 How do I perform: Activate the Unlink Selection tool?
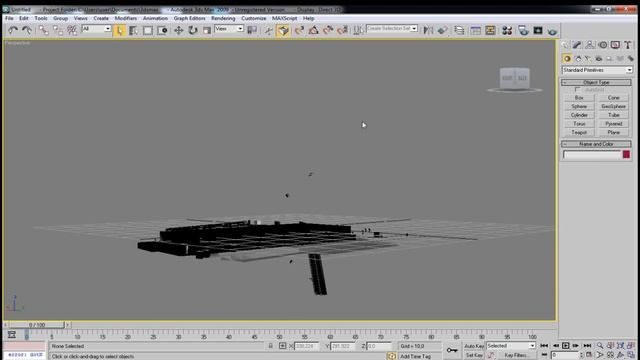tap(58, 30)
